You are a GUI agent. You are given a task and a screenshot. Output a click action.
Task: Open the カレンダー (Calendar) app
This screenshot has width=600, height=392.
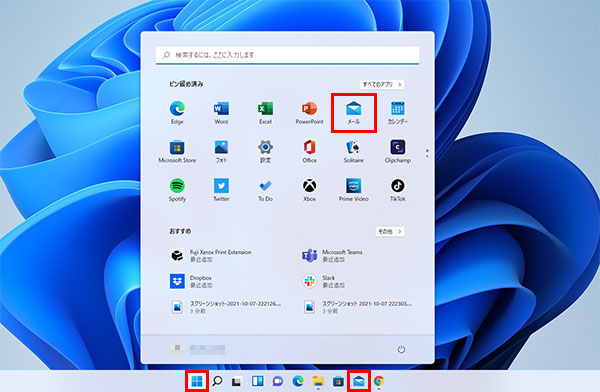pos(398,113)
